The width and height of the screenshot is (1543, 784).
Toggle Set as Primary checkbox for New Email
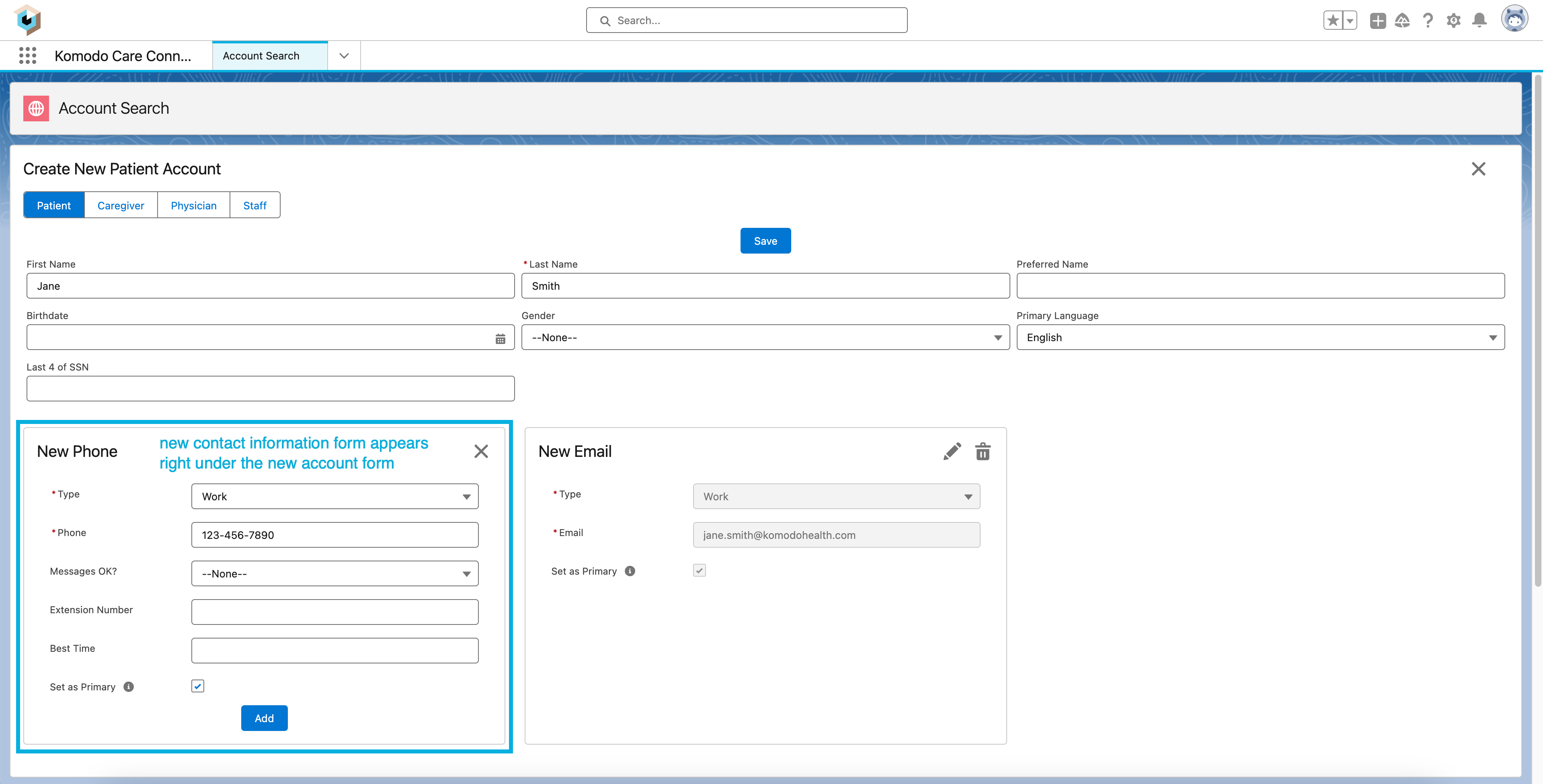(x=699, y=570)
